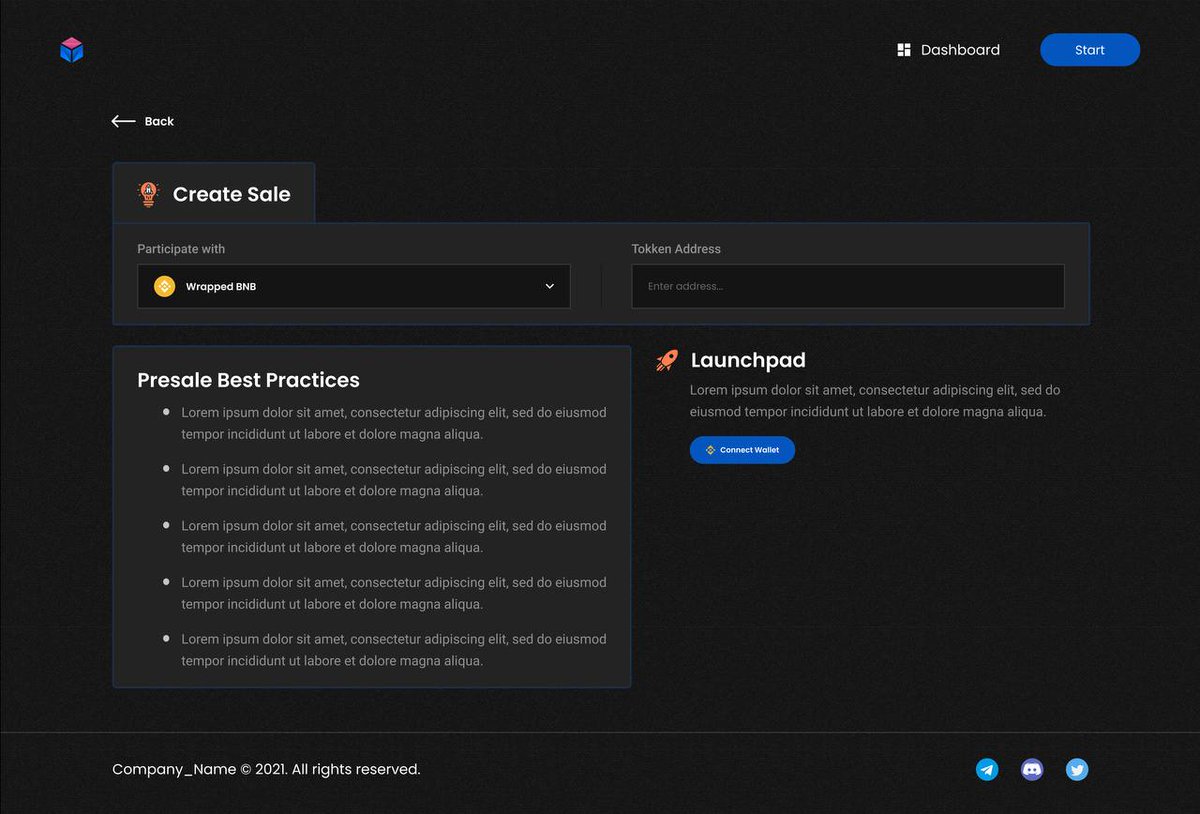Open the Participate with dropdown
The image size is (1200, 814).
[354, 286]
